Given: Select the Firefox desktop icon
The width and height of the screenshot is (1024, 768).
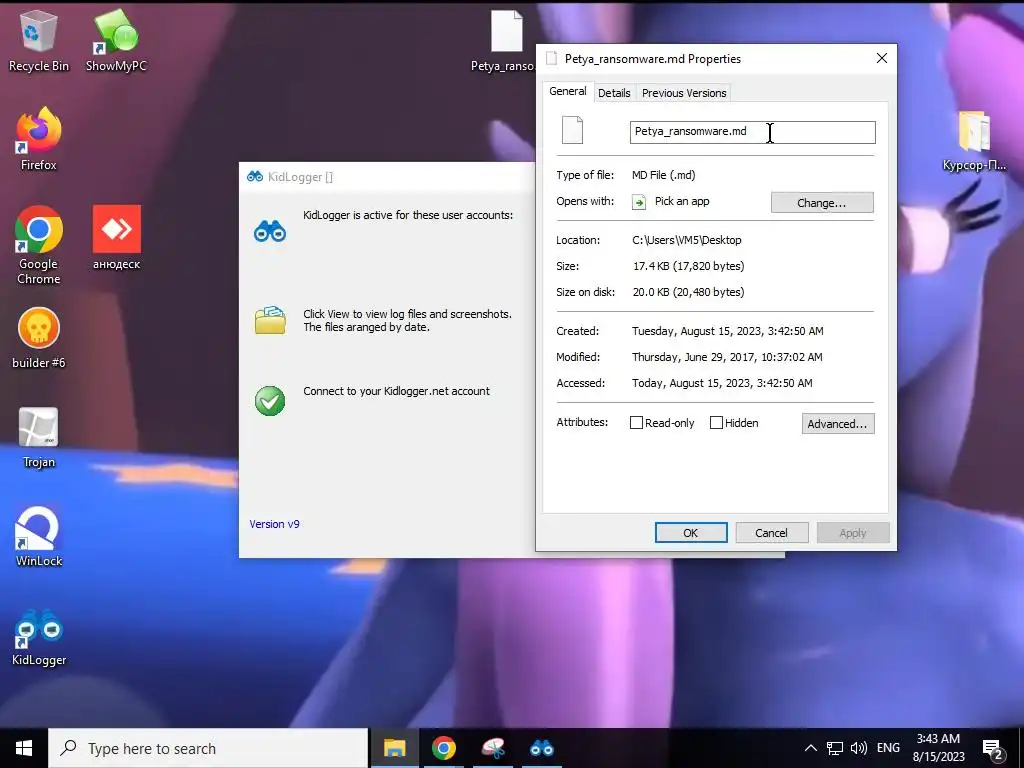Looking at the screenshot, I should click(39, 139).
